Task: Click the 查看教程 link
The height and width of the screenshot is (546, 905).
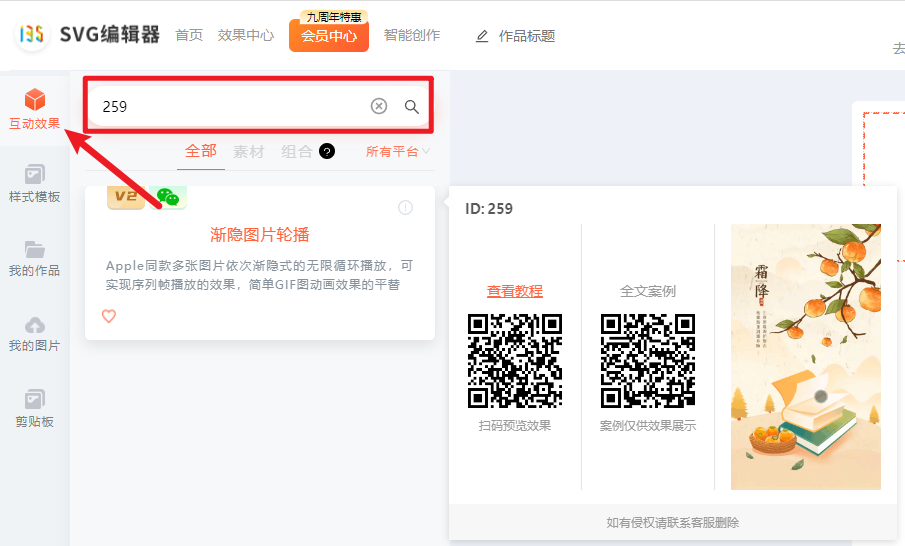Action: point(515,291)
